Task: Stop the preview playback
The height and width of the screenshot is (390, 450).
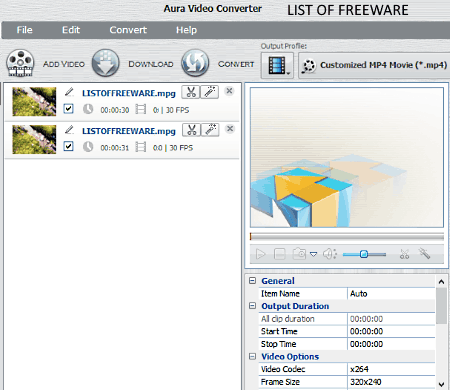Action: tap(279, 254)
